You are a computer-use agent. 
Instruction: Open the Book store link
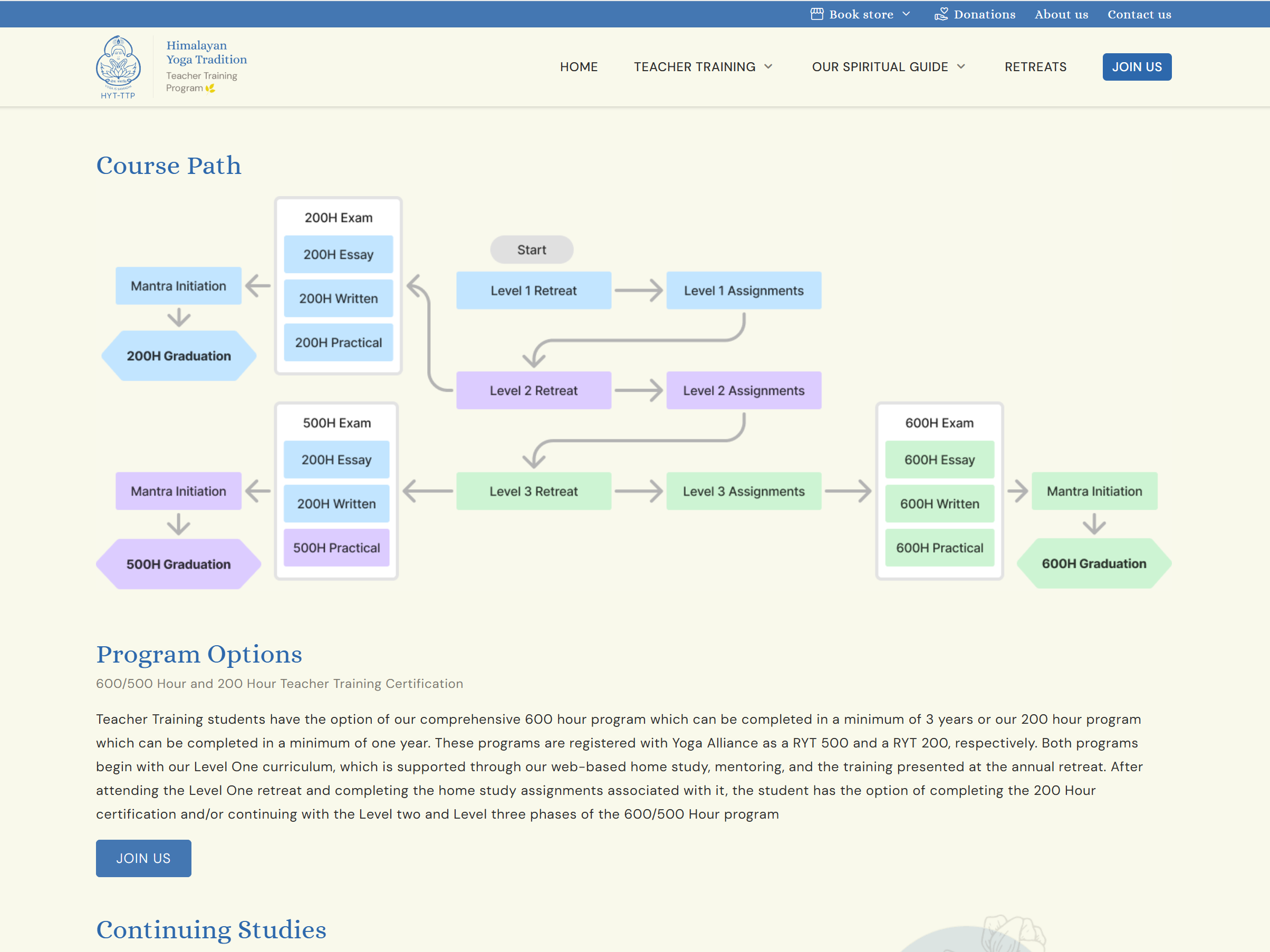pyautogui.click(x=861, y=14)
